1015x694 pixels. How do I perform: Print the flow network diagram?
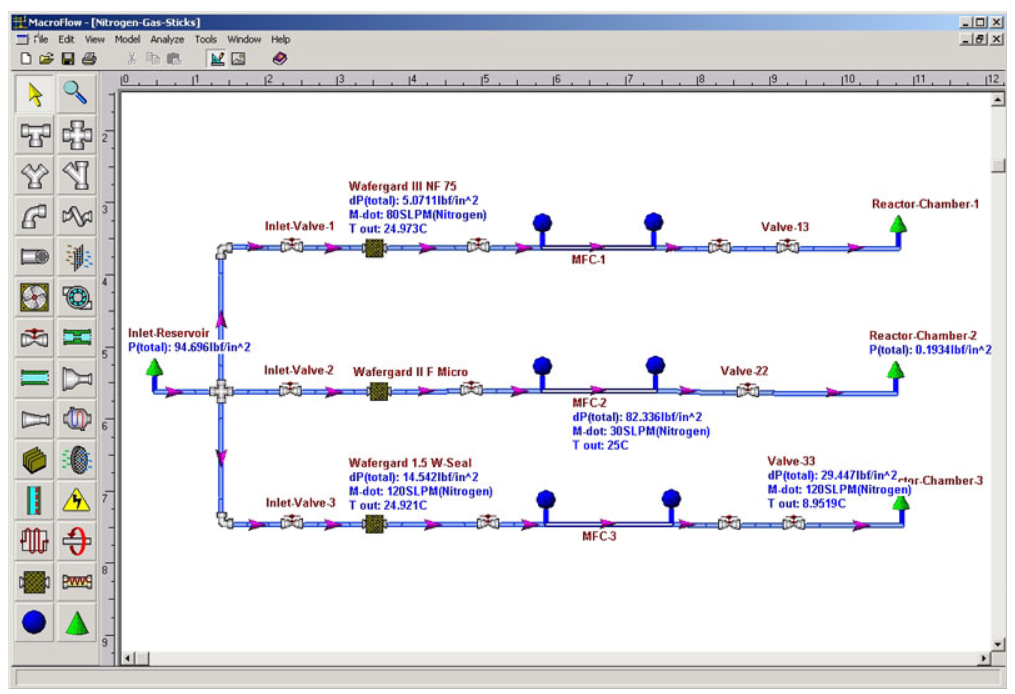click(x=89, y=59)
